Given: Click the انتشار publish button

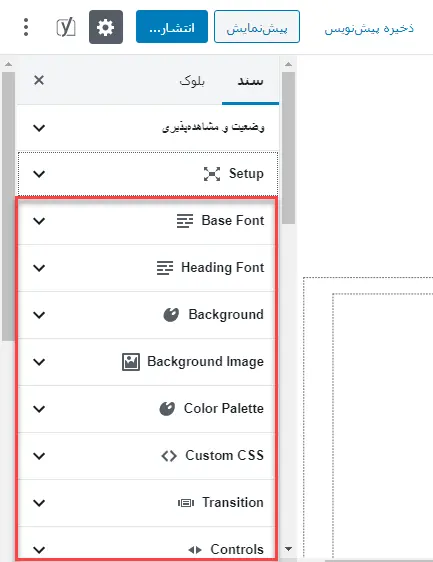Looking at the screenshot, I should coord(172,27).
